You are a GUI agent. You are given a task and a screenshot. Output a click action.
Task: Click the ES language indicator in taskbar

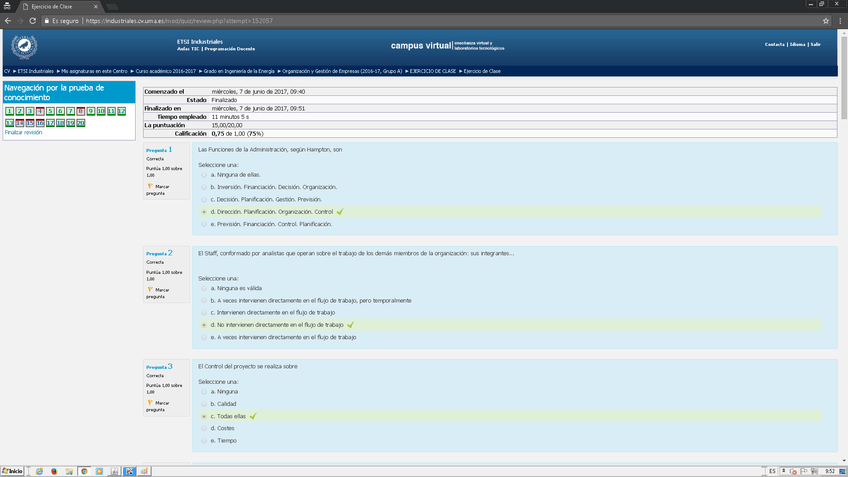coord(771,470)
